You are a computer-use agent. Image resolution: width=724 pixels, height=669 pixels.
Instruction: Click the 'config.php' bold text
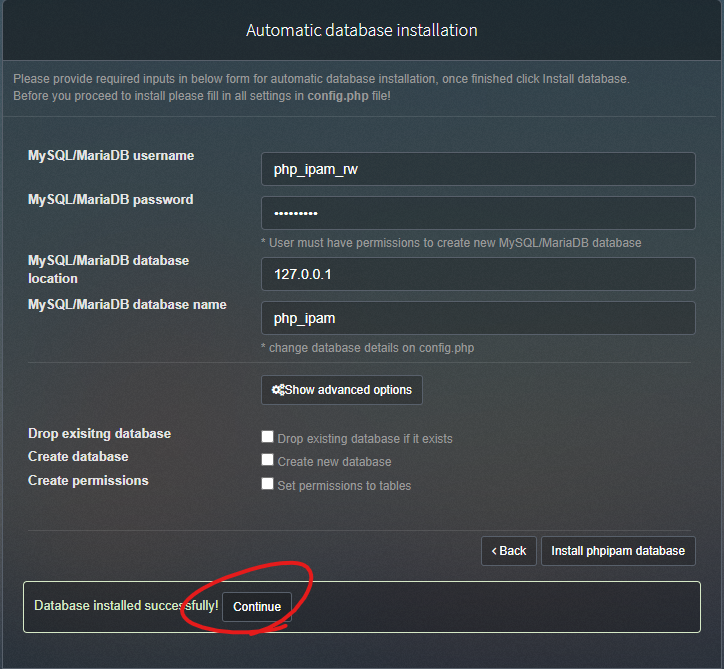click(x=338, y=96)
